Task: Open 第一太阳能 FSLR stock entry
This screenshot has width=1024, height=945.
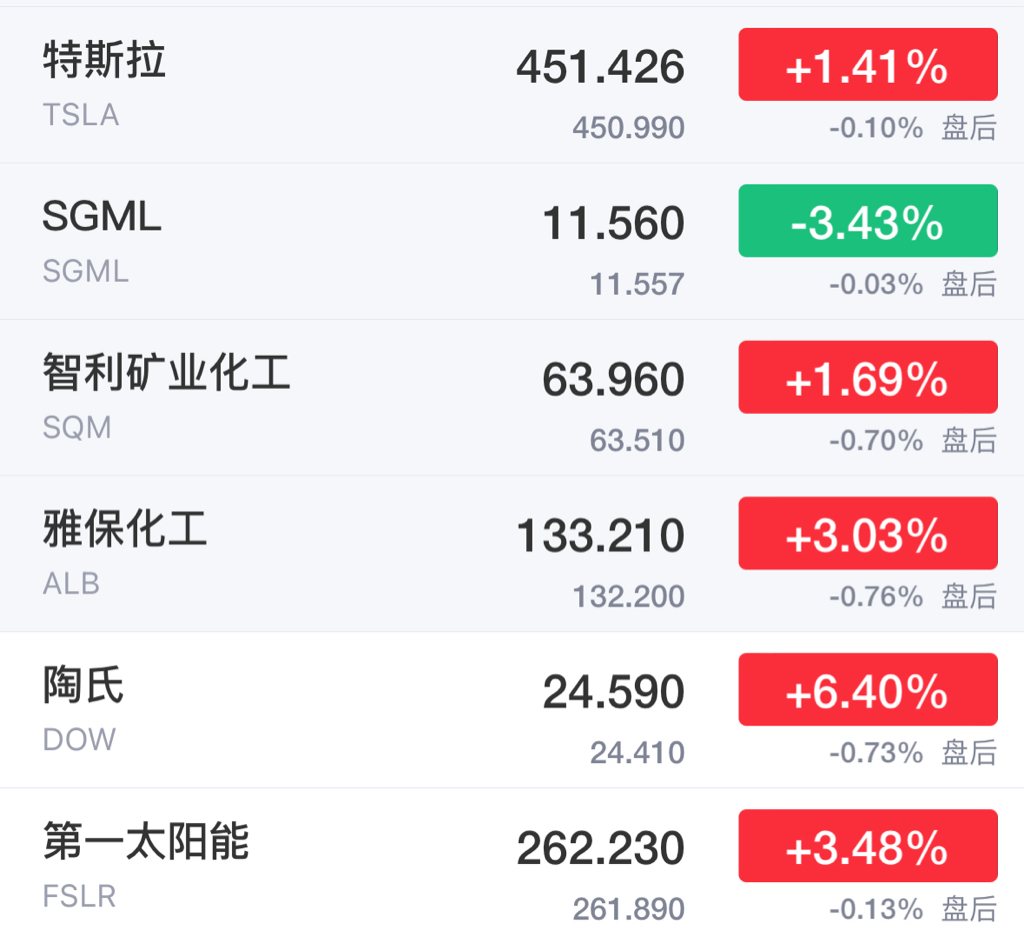Action: coord(512,867)
